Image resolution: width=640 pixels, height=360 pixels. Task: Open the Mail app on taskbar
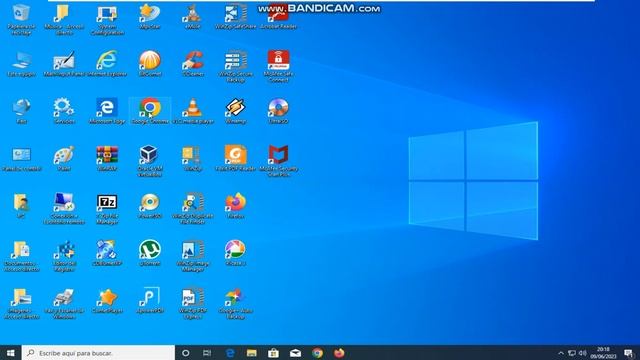pyautogui.click(x=296, y=353)
